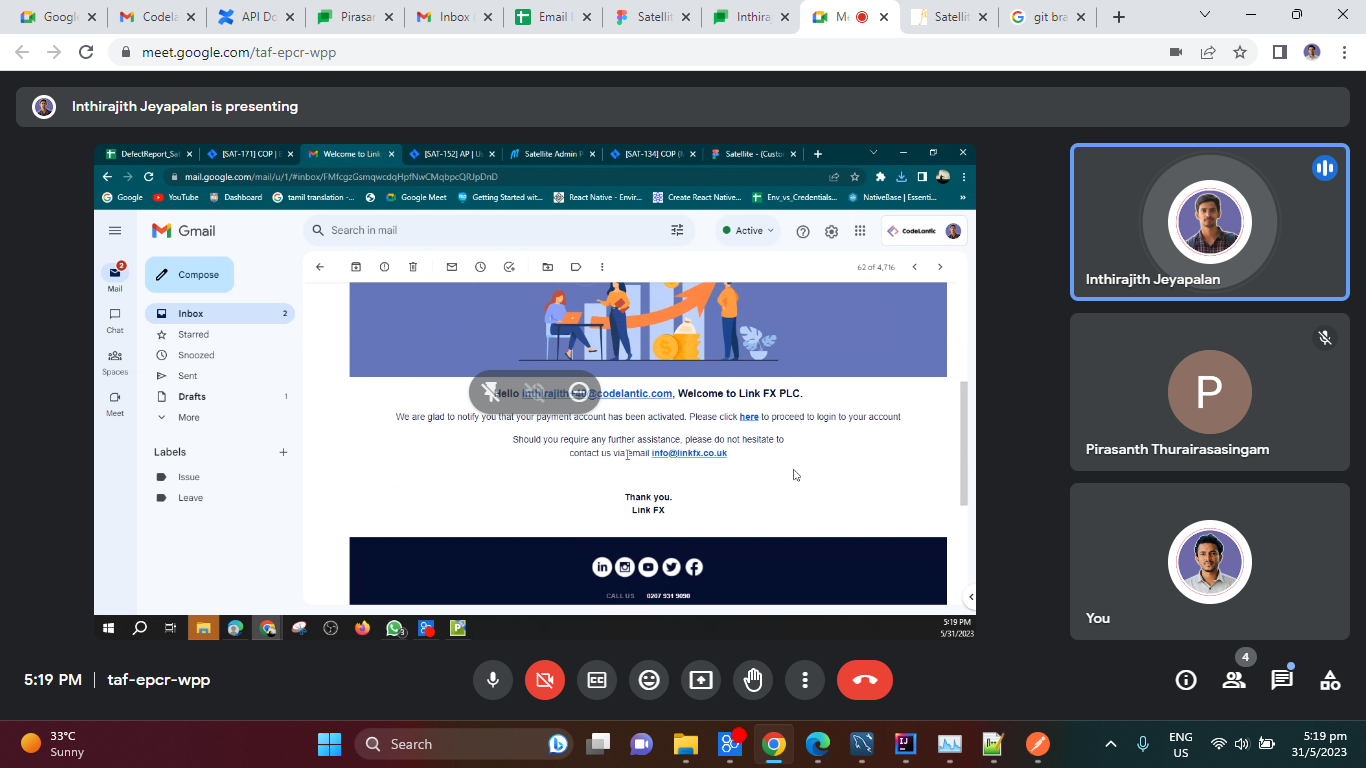
Task: Open MySQL Workbench from taskbar
Action: (862, 744)
